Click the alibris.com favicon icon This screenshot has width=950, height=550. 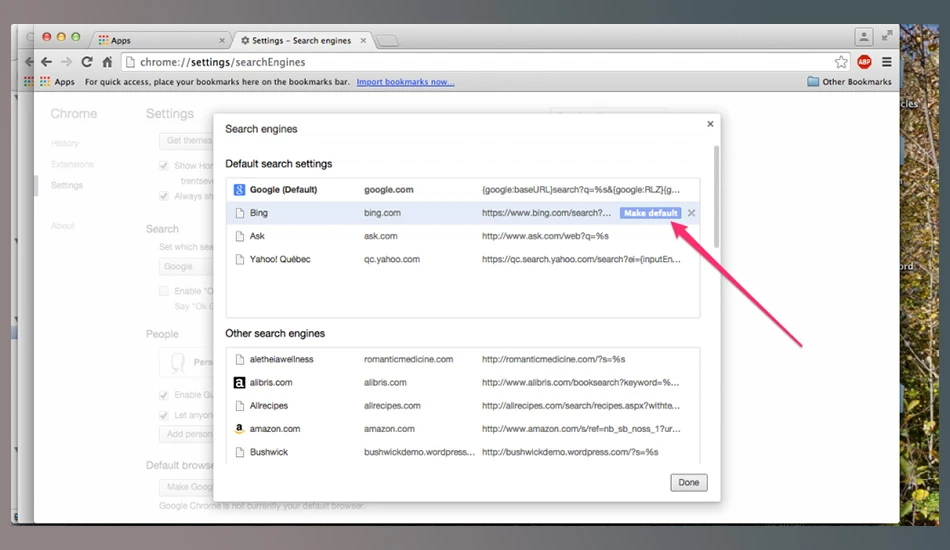point(239,382)
